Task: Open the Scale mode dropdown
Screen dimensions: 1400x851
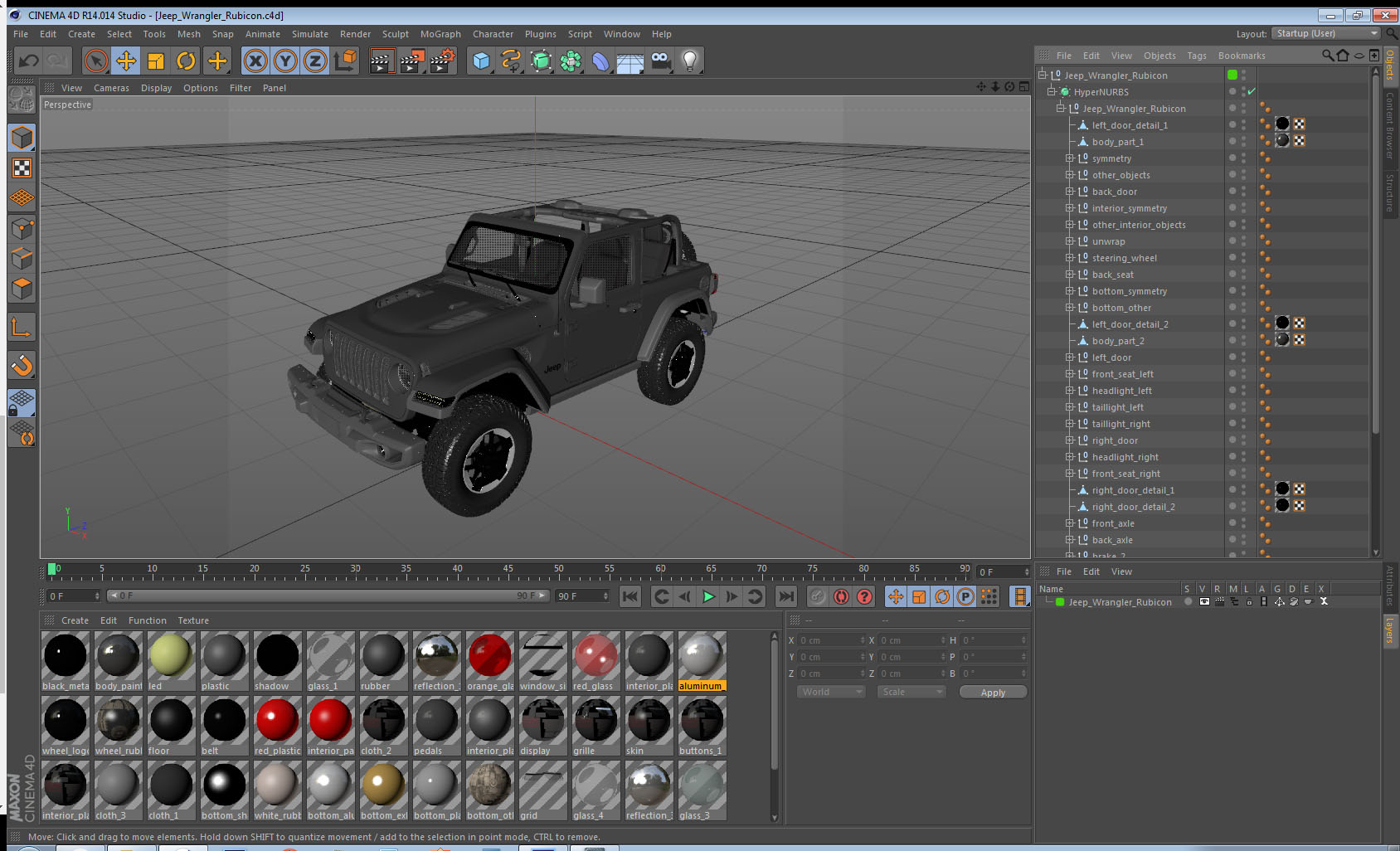Action: 911,692
